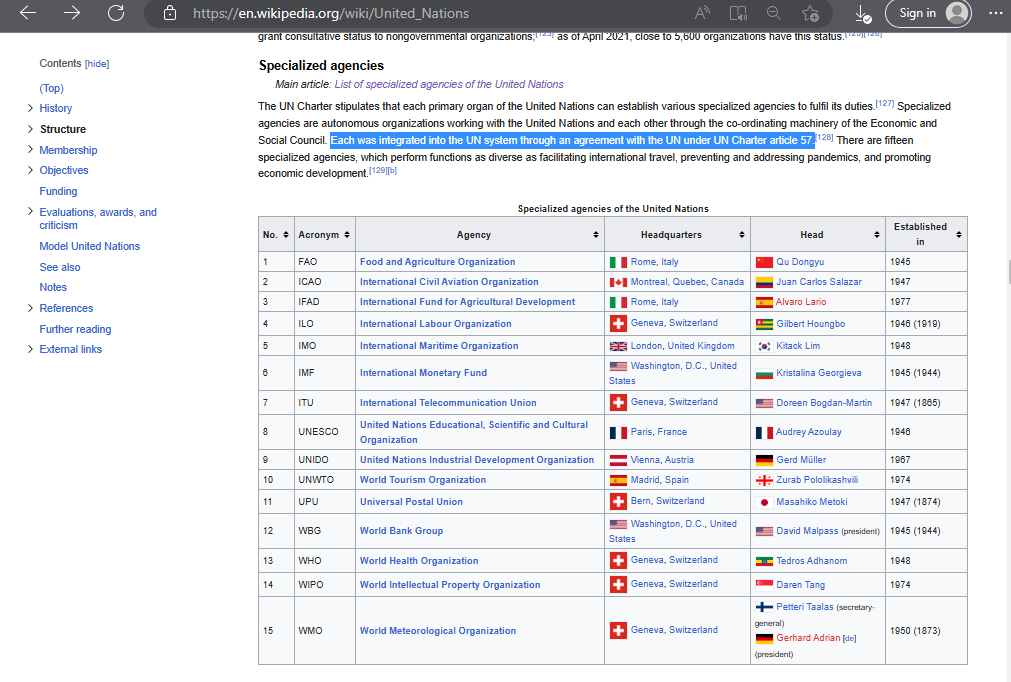The height and width of the screenshot is (682, 1011).
Task: Click Bulgaria flag beside Kristalina Georgieva
Action: tap(764, 373)
